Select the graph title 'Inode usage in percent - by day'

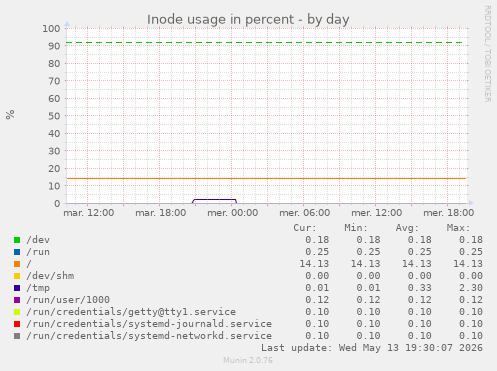(248, 20)
